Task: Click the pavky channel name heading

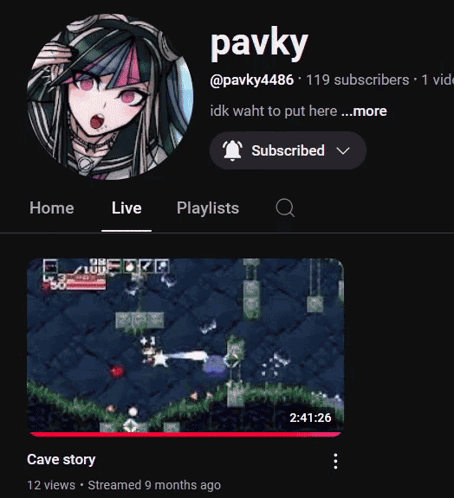Action: pos(259,44)
